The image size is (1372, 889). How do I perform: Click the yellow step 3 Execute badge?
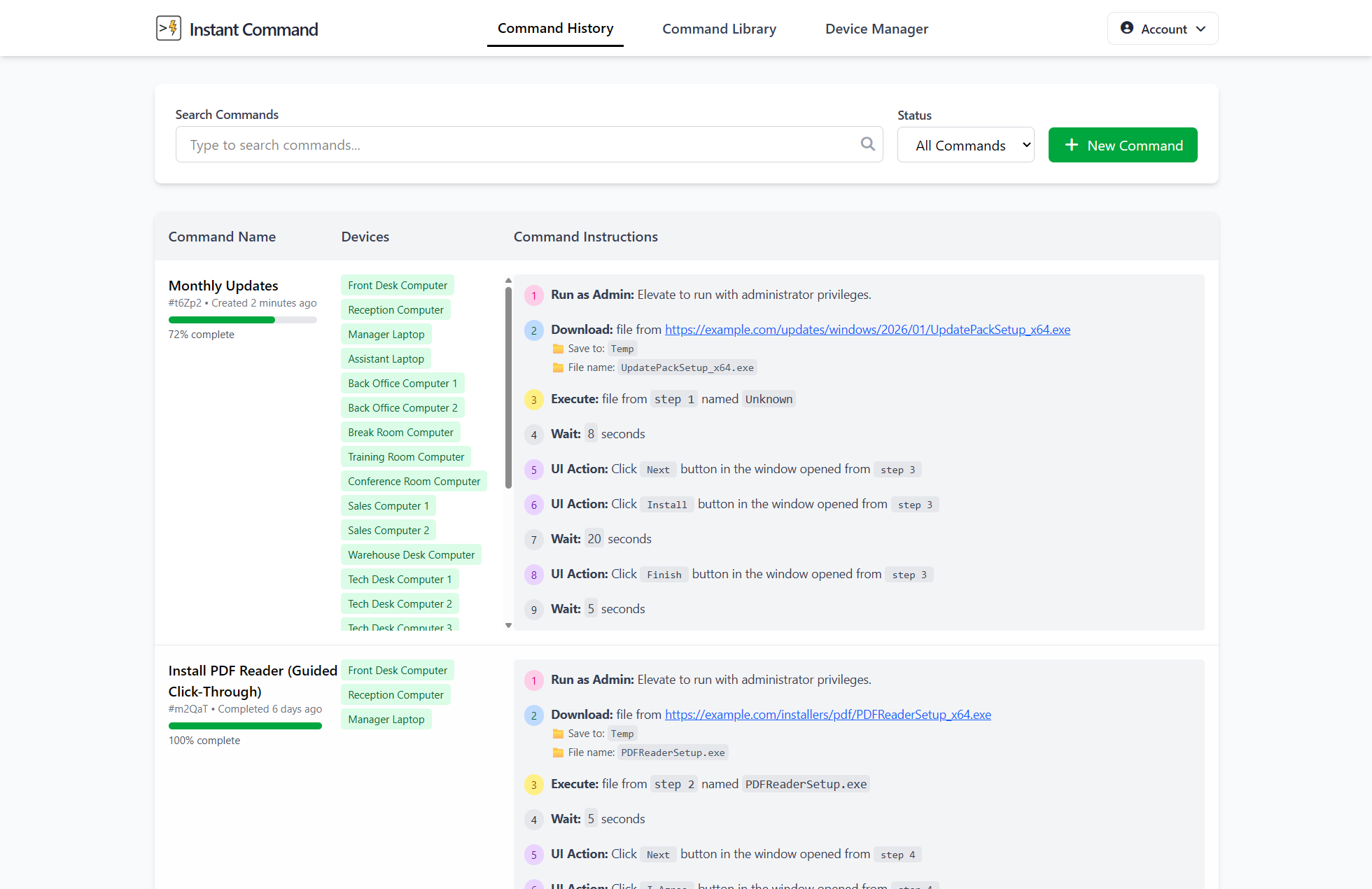[534, 399]
